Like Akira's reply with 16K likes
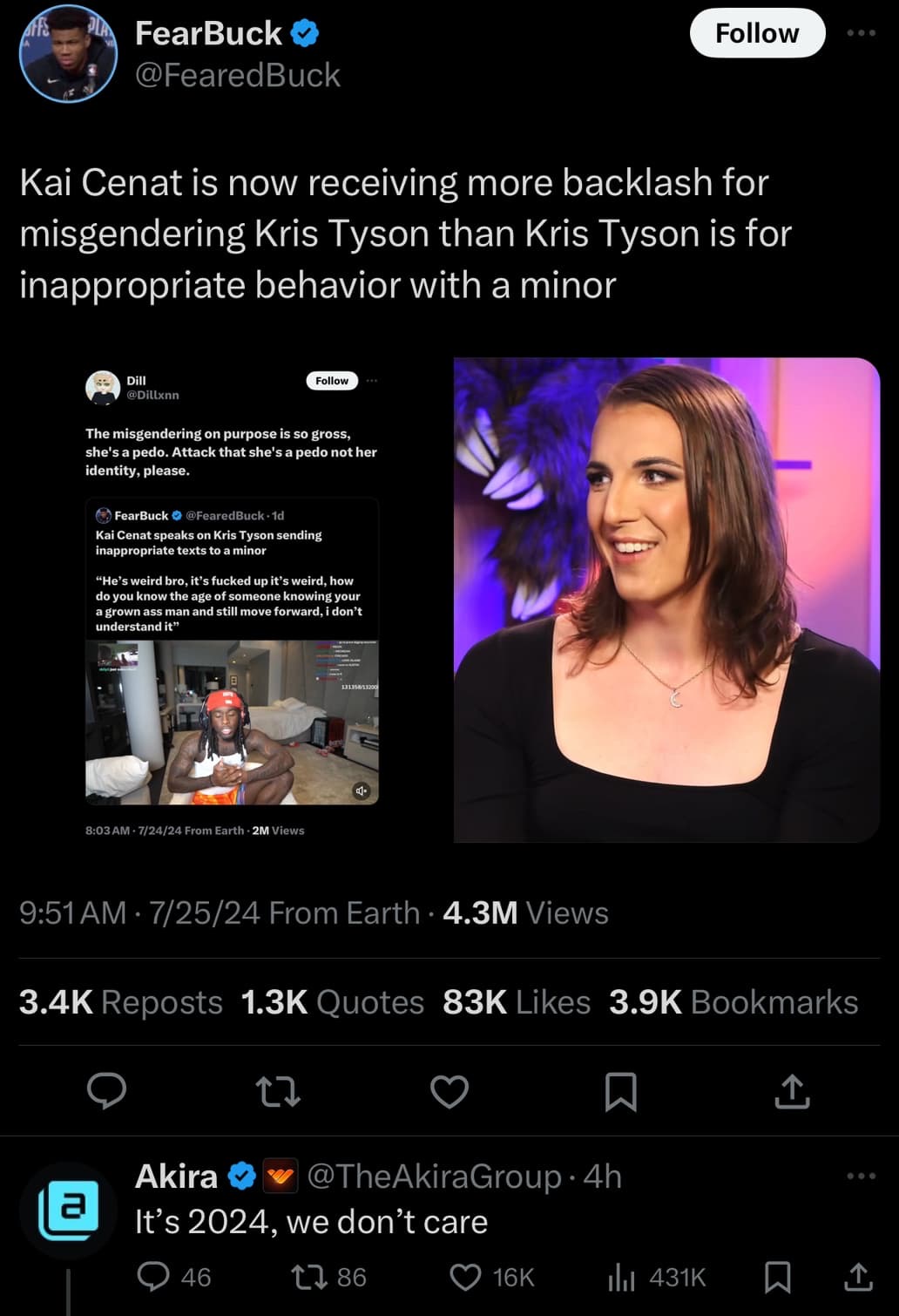This screenshot has width=899, height=1316. pos(491,1277)
